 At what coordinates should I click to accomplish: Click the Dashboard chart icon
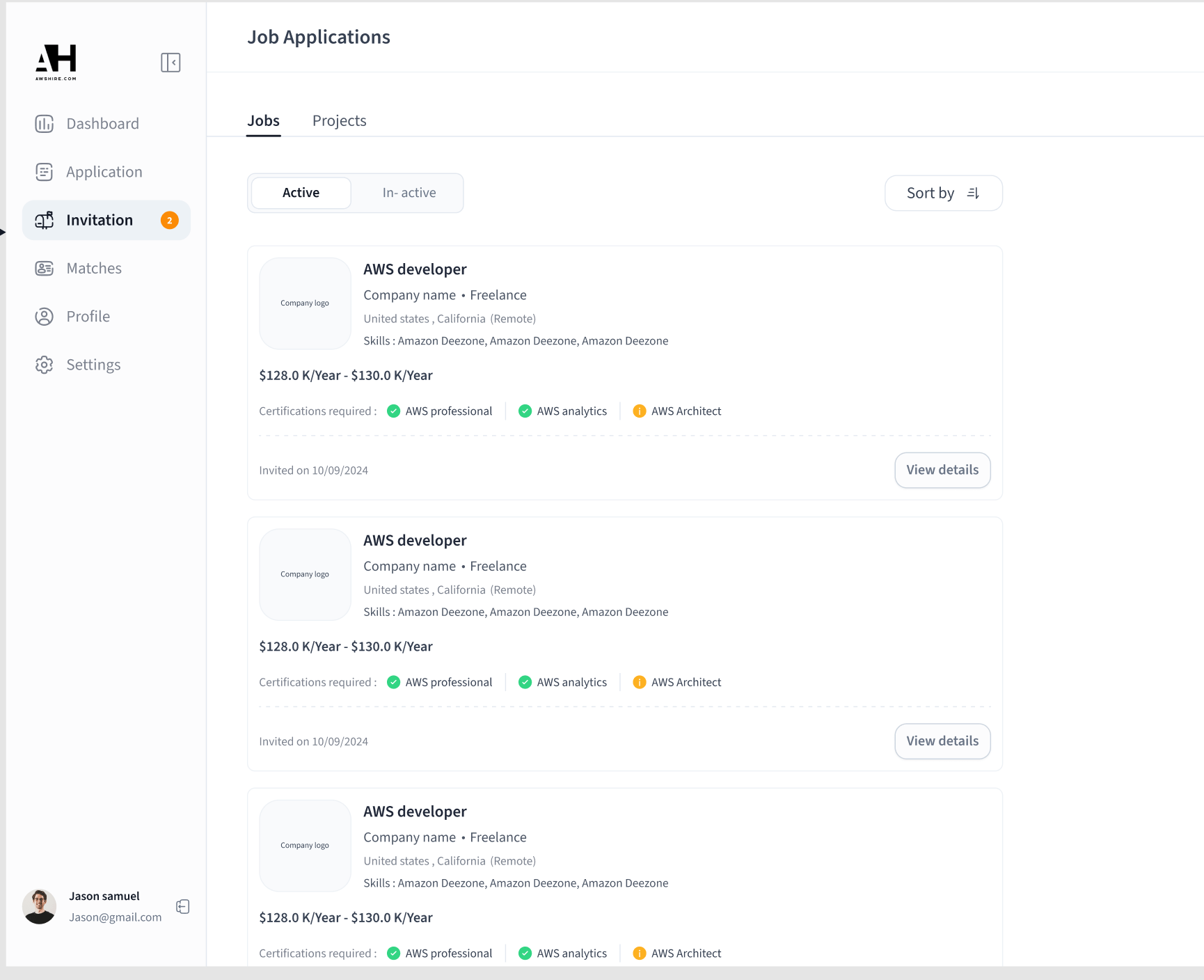[x=45, y=124]
